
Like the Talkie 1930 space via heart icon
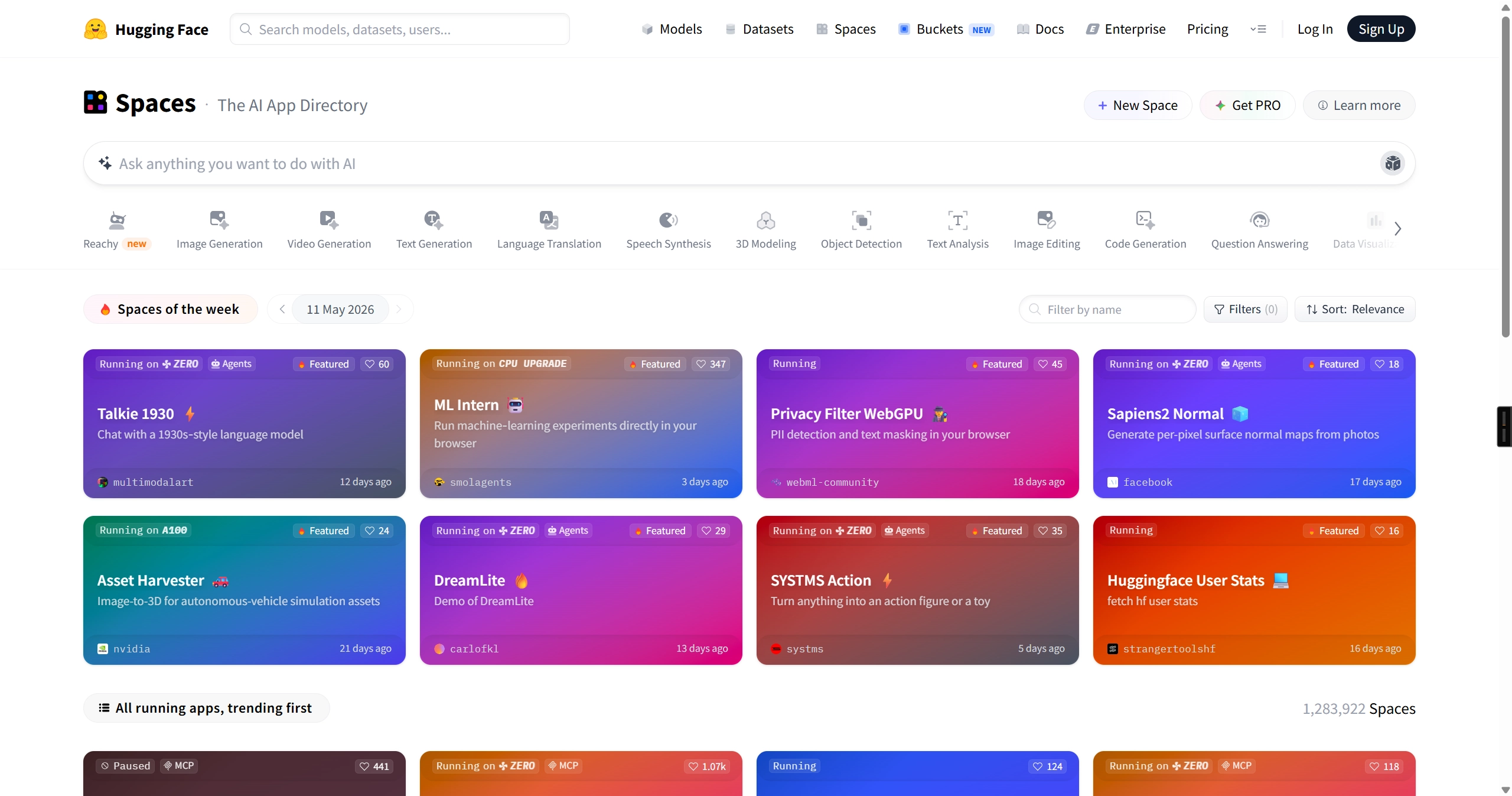370,364
